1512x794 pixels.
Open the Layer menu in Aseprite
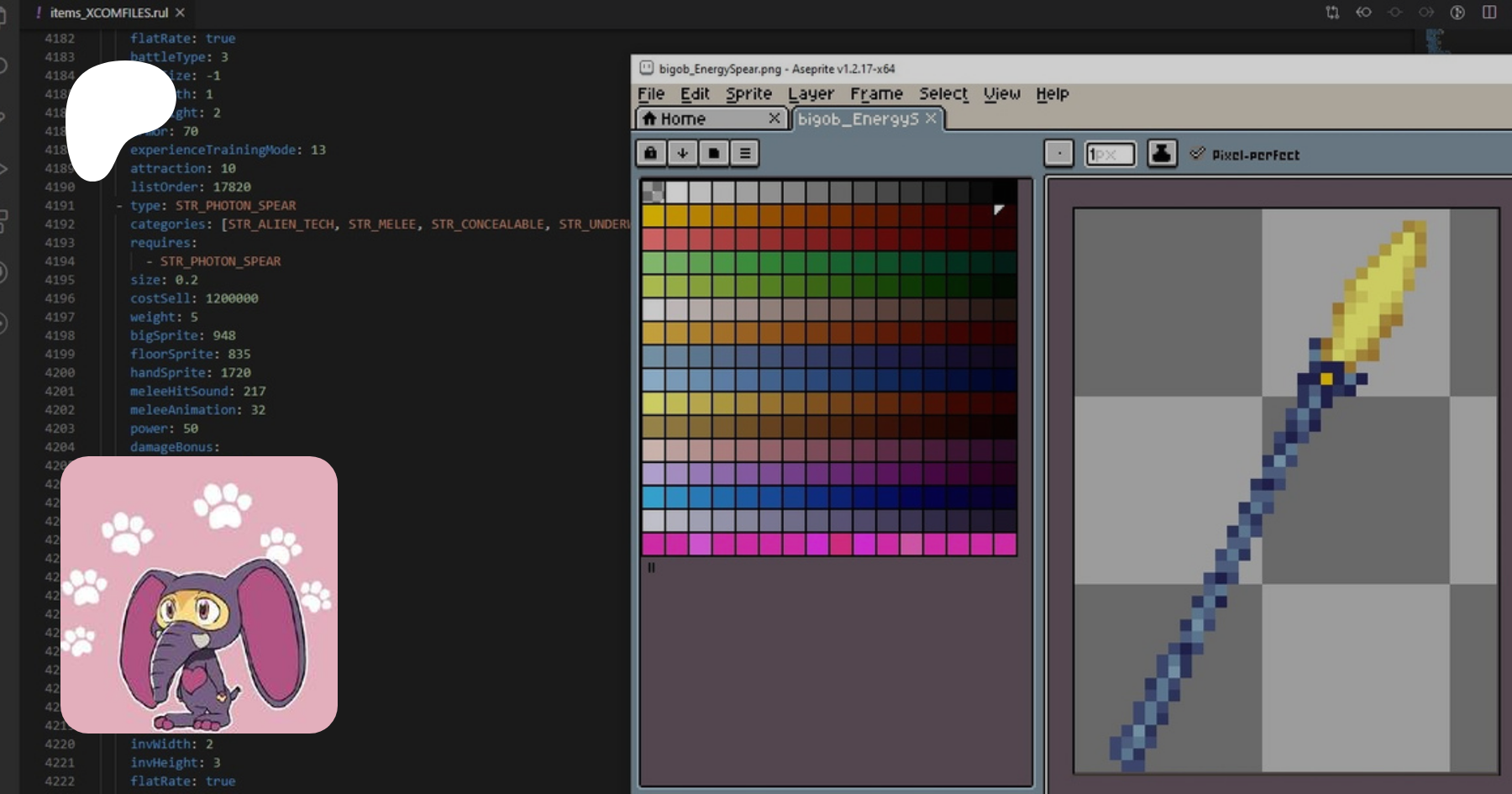[x=811, y=94]
